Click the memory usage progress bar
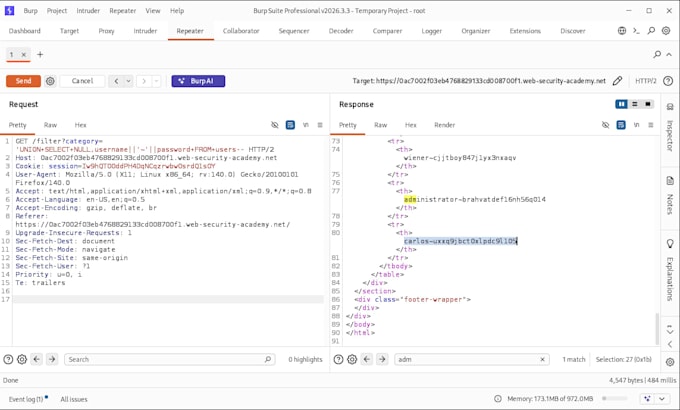 coord(615,399)
